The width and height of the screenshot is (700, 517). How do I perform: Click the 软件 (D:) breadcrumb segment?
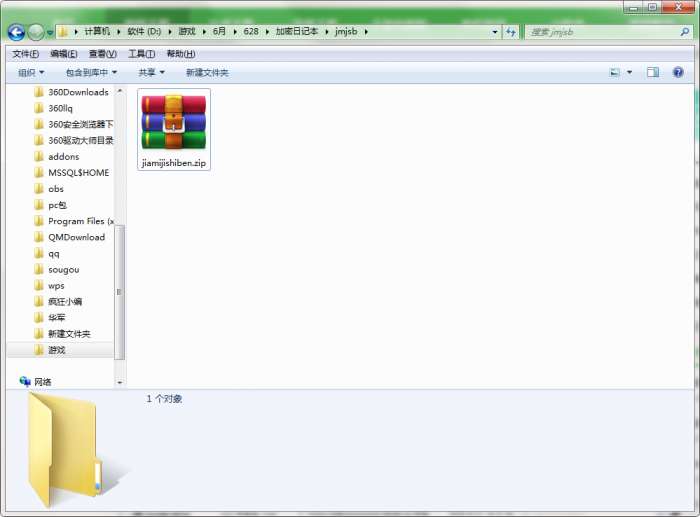144,31
